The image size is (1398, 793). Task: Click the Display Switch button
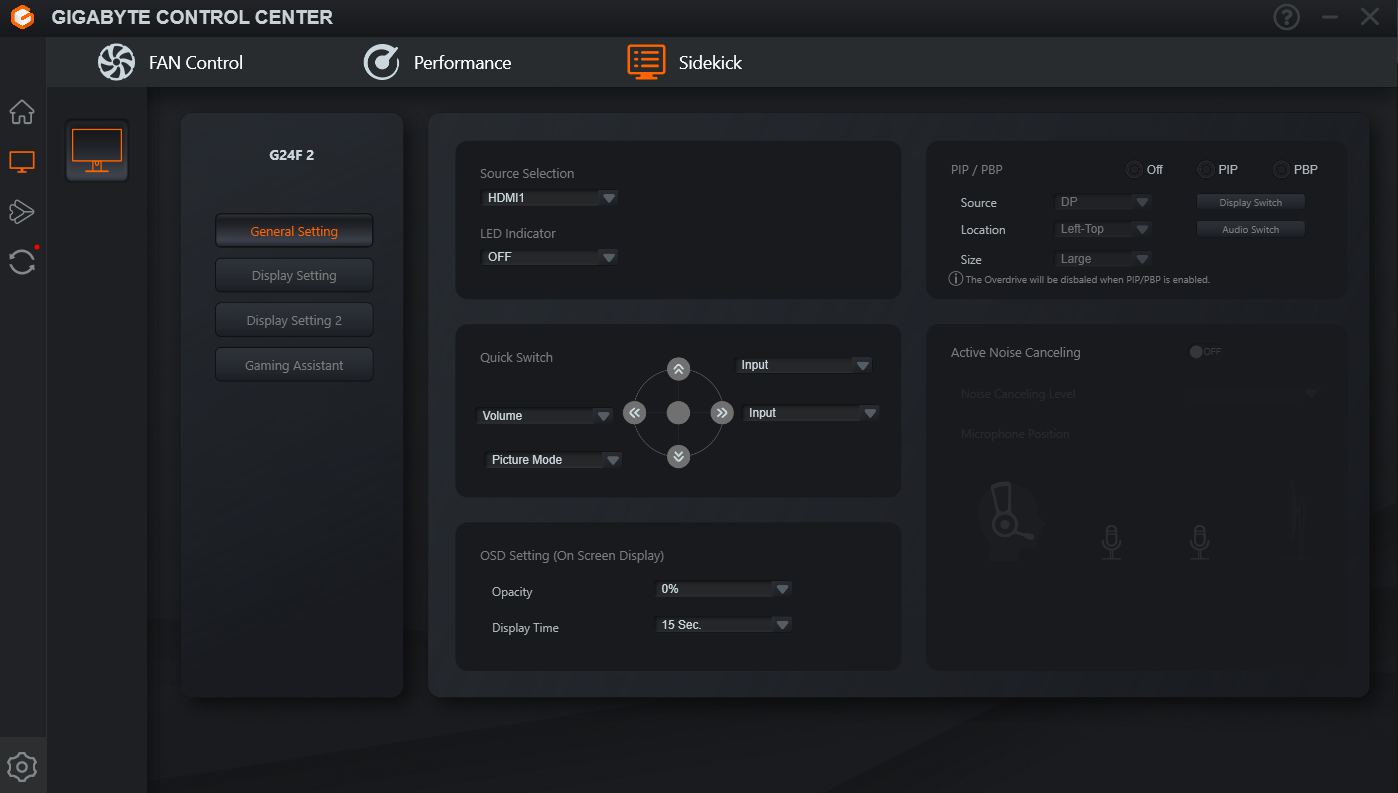[1251, 202]
